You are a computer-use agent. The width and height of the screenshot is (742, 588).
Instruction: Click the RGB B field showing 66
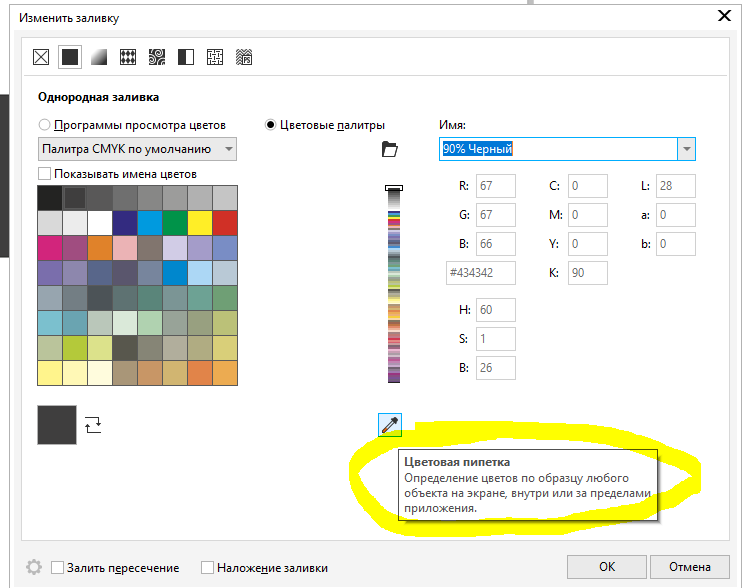(495, 244)
